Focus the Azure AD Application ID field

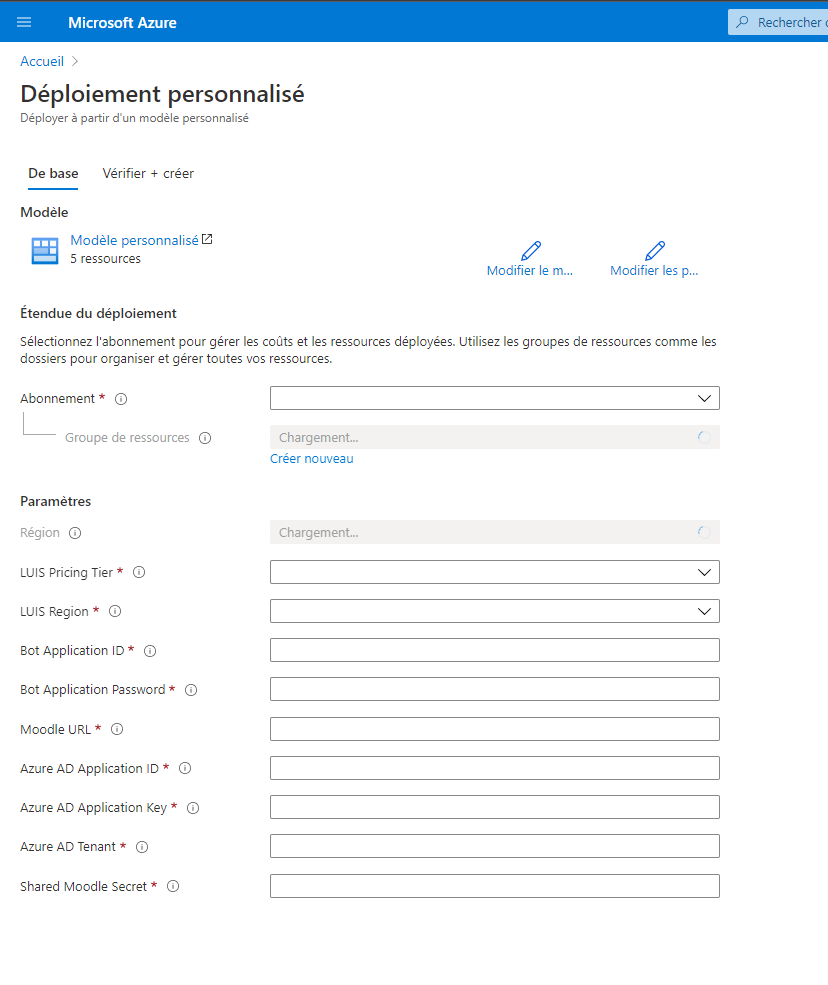click(x=495, y=768)
